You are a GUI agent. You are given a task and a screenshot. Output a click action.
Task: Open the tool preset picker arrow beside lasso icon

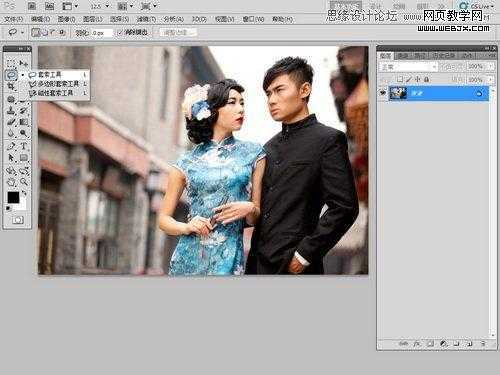(22, 32)
